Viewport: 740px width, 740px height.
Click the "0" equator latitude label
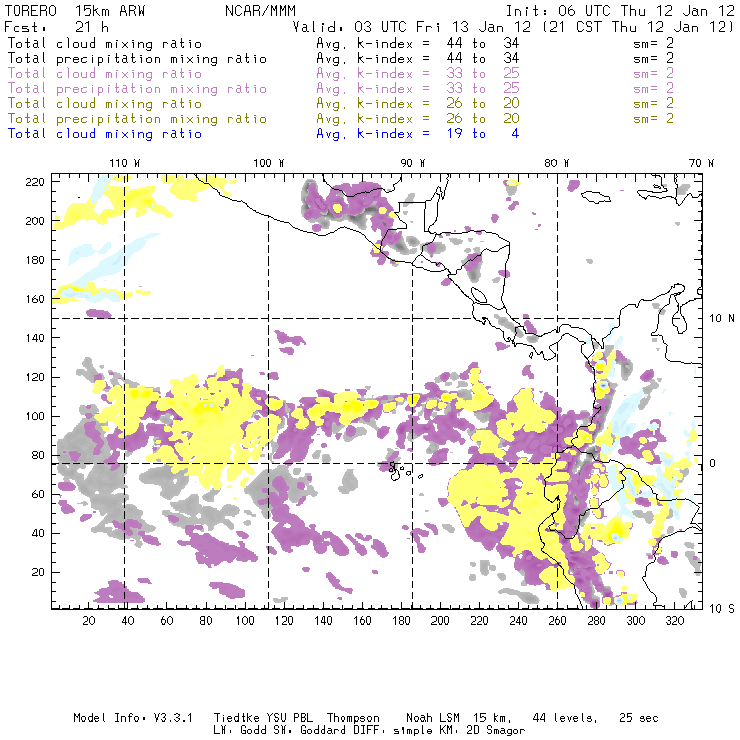[x=714, y=463]
